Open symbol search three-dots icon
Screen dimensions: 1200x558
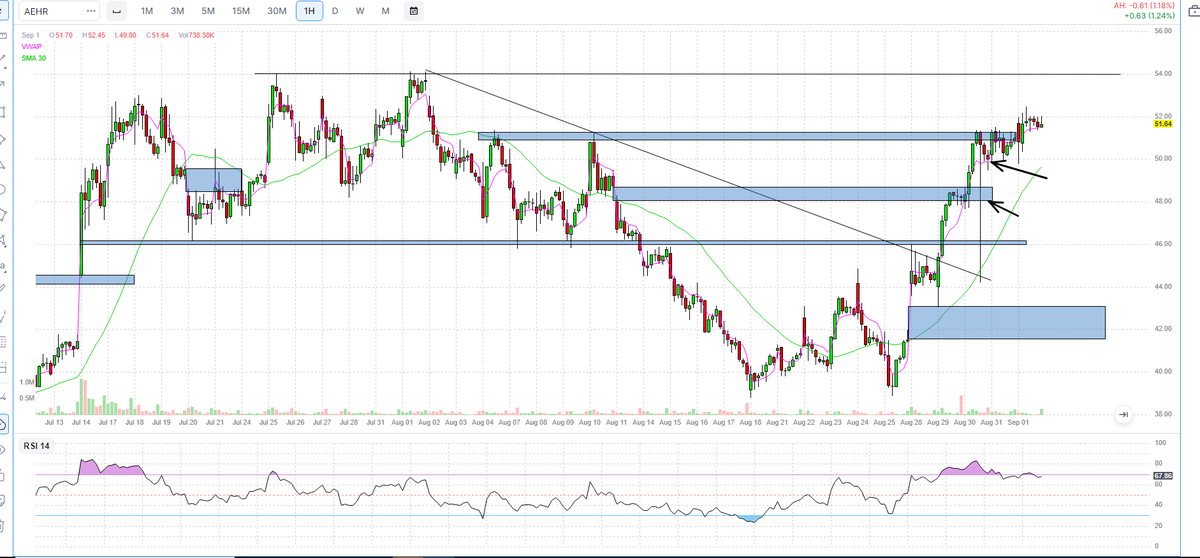pyautogui.click(x=92, y=11)
